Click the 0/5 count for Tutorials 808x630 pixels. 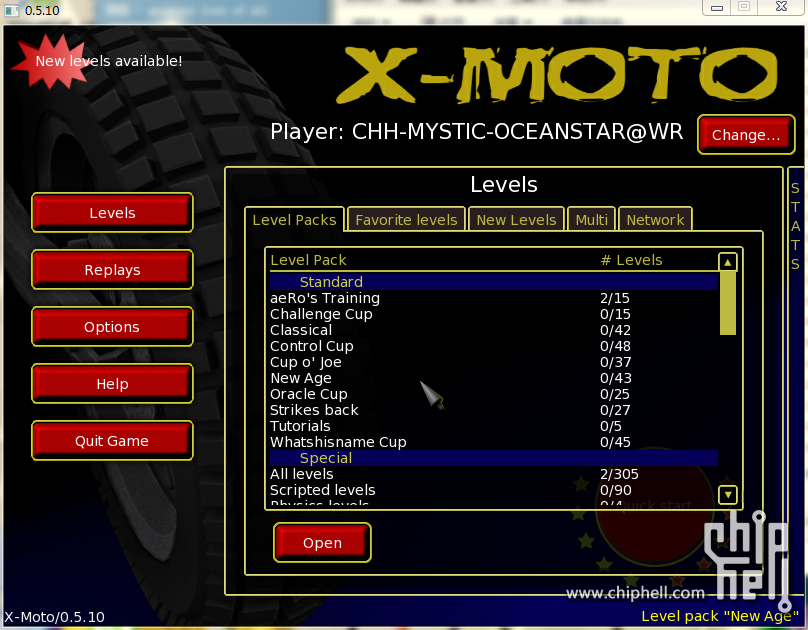[611, 426]
